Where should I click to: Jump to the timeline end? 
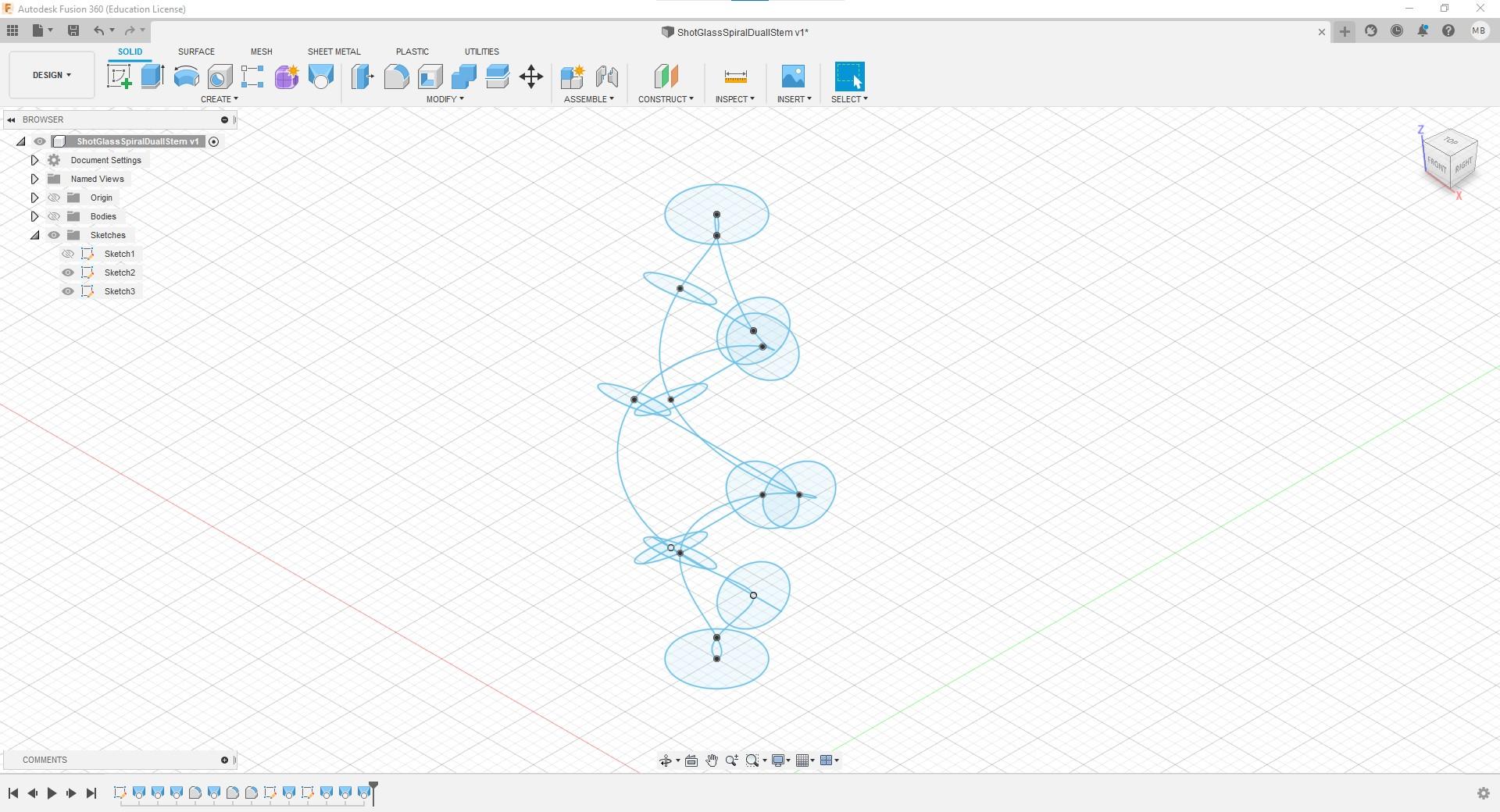coord(91,793)
